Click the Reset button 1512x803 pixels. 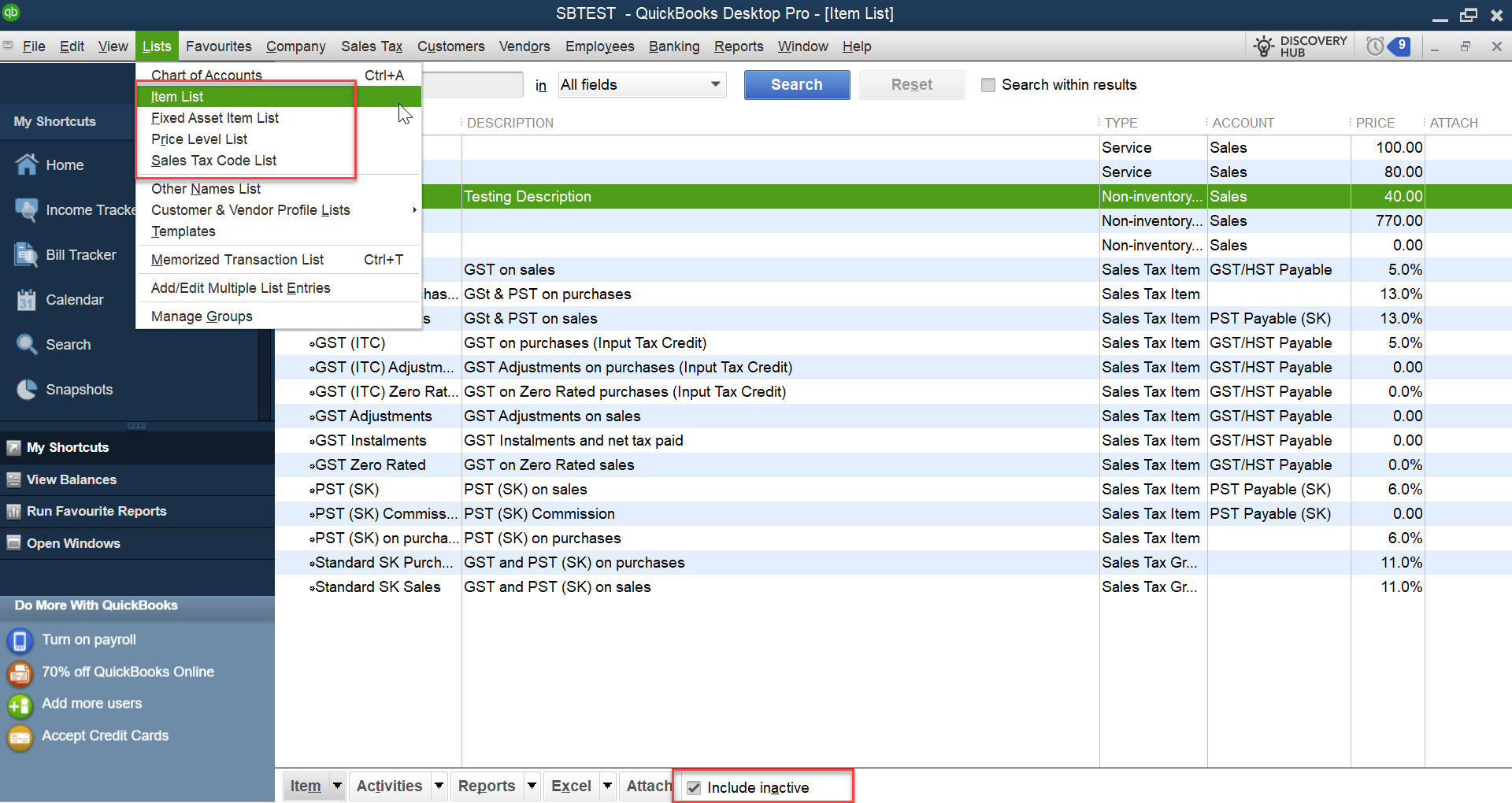[x=912, y=84]
